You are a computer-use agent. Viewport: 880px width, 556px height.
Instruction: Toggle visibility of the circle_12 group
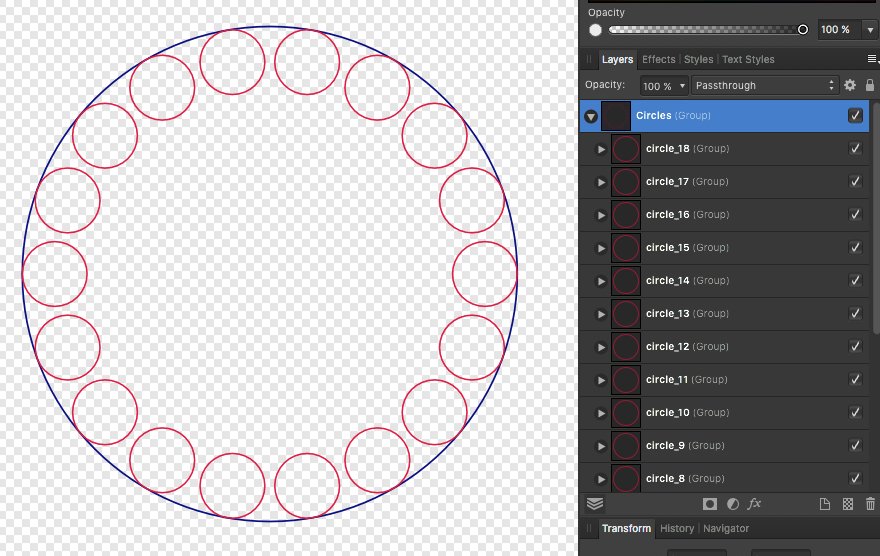click(855, 347)
